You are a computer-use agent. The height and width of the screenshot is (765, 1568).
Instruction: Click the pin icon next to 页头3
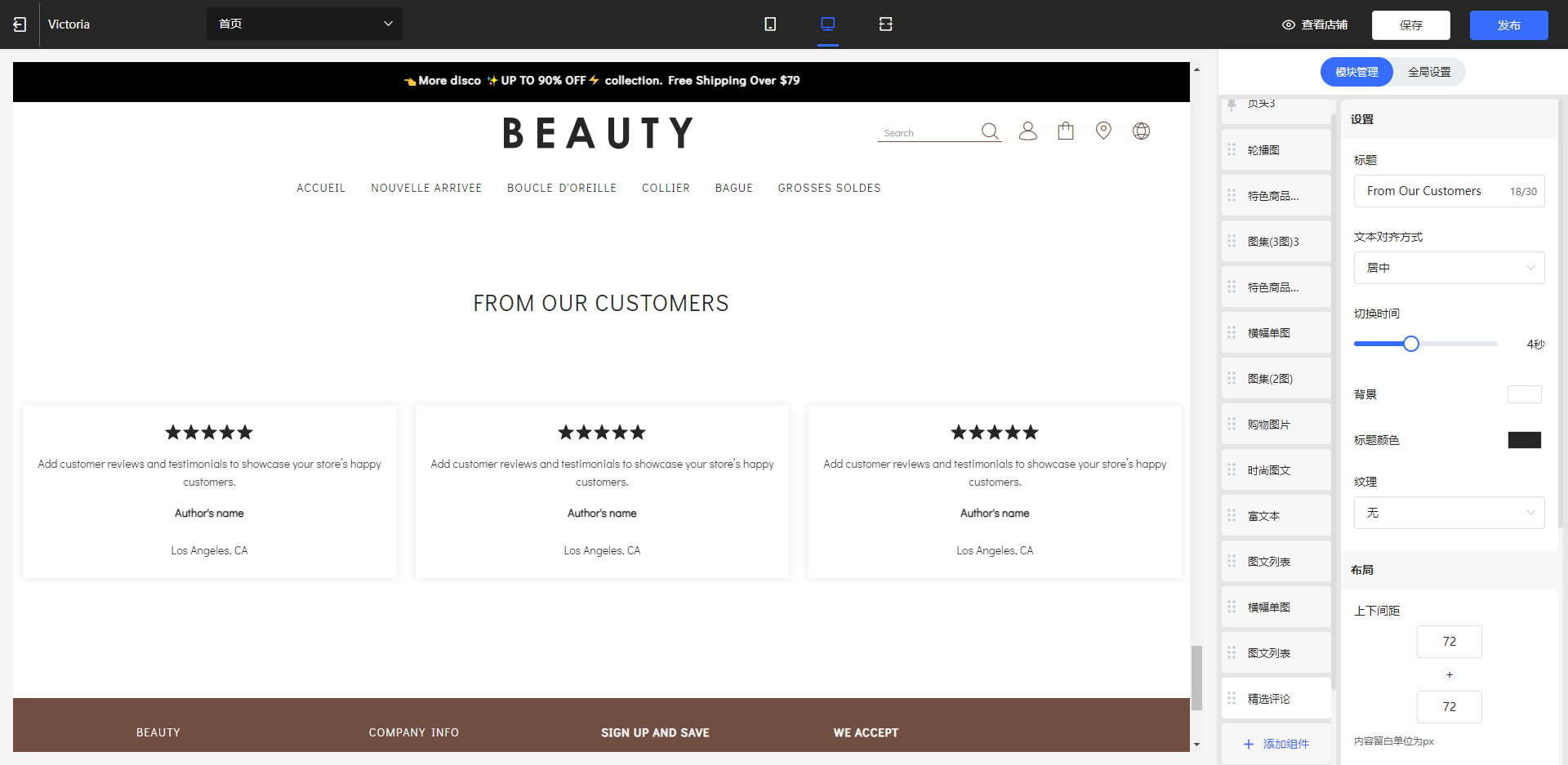1232,105
